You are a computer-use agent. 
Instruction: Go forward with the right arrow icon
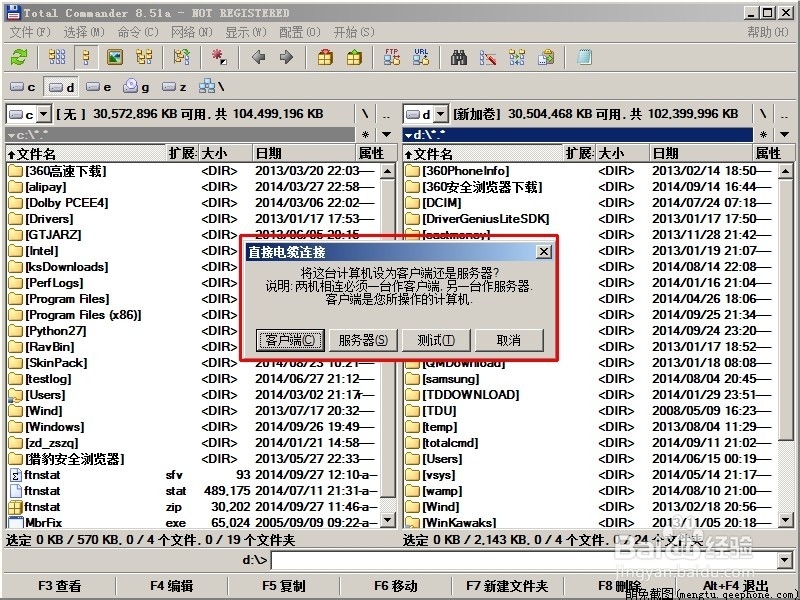coord(286,57)
